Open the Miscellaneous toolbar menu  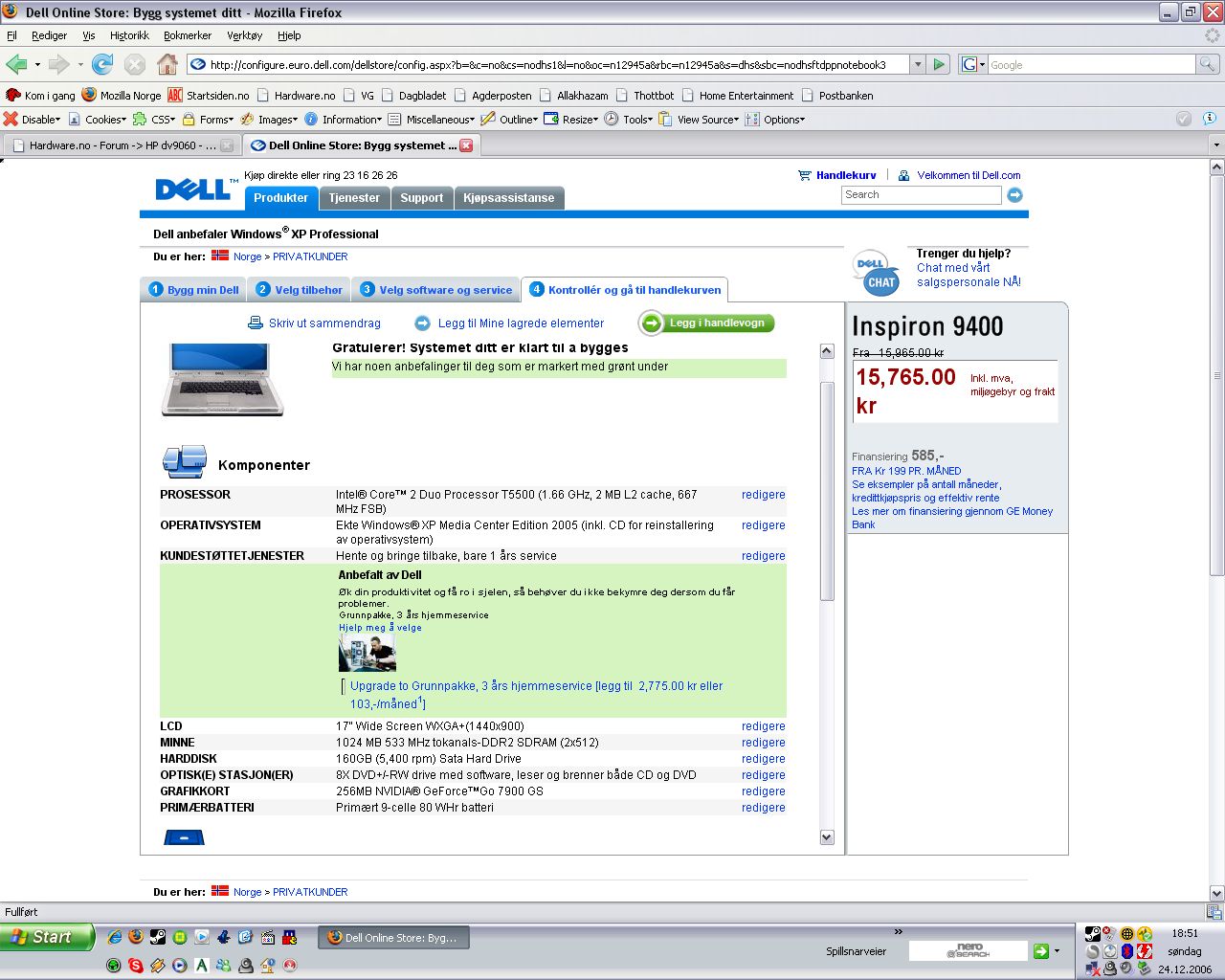point(431,120)
